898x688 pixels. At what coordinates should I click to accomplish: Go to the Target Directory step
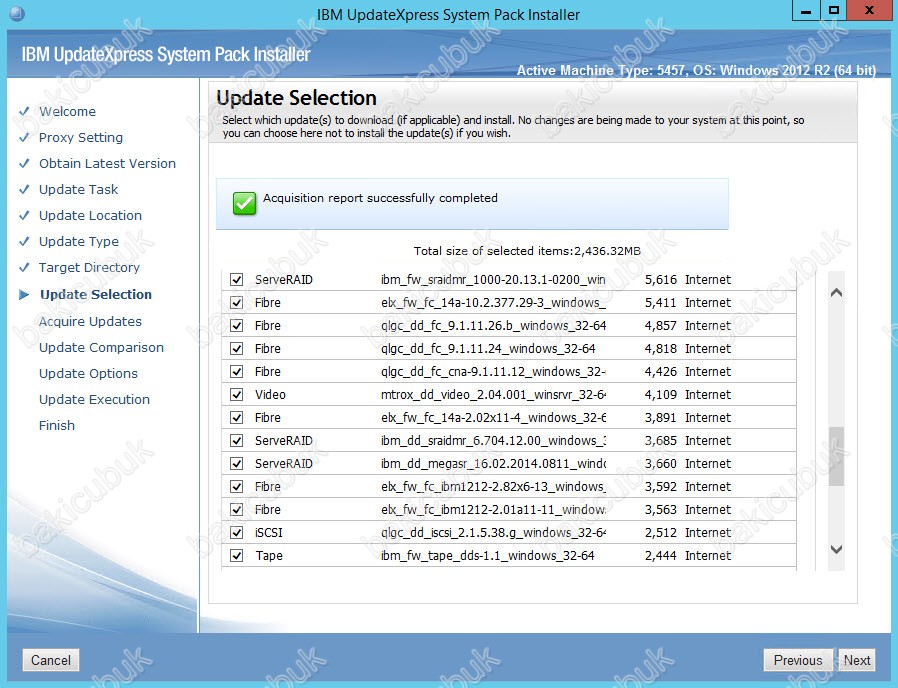(x=89, y=268)
